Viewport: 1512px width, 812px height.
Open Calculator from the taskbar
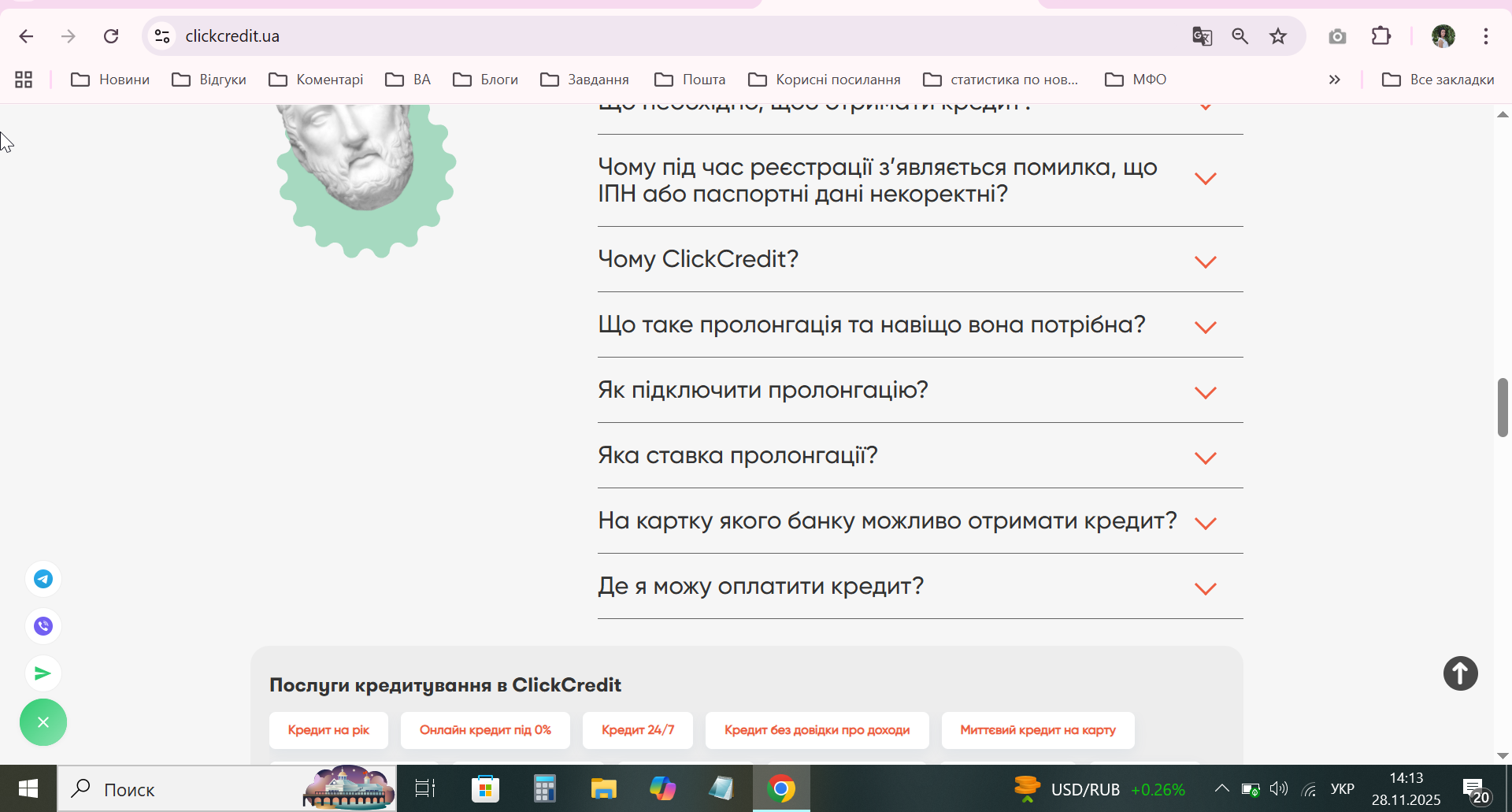click(x=544, y=788)
